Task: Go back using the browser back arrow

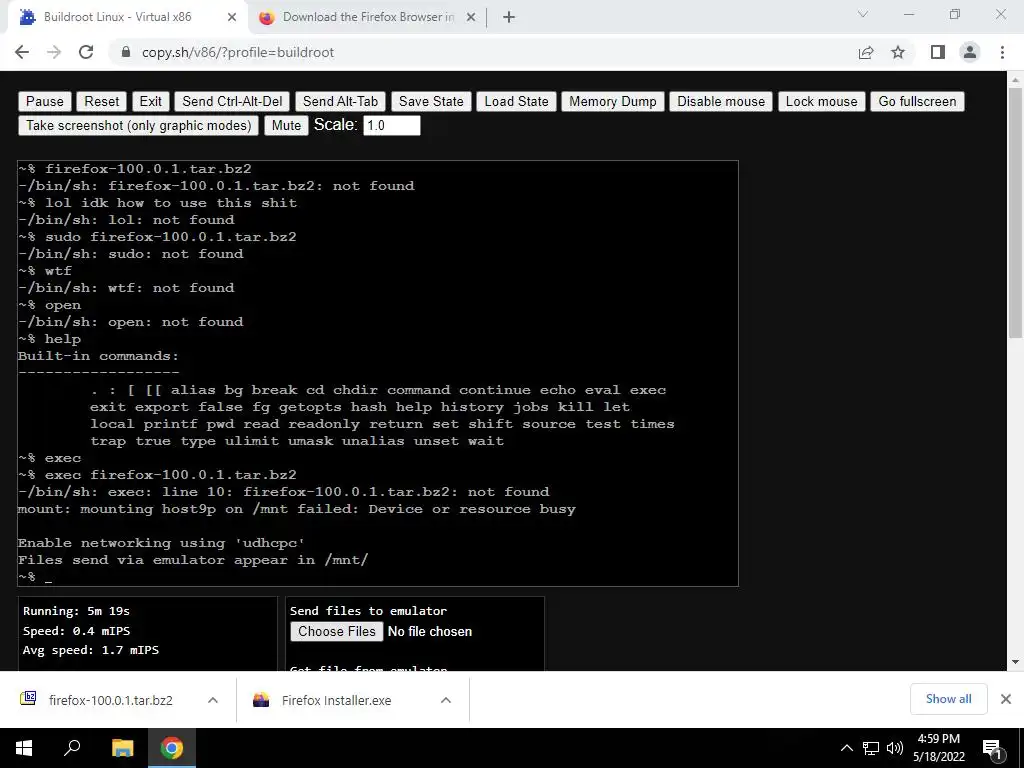Action: point(22,52)
